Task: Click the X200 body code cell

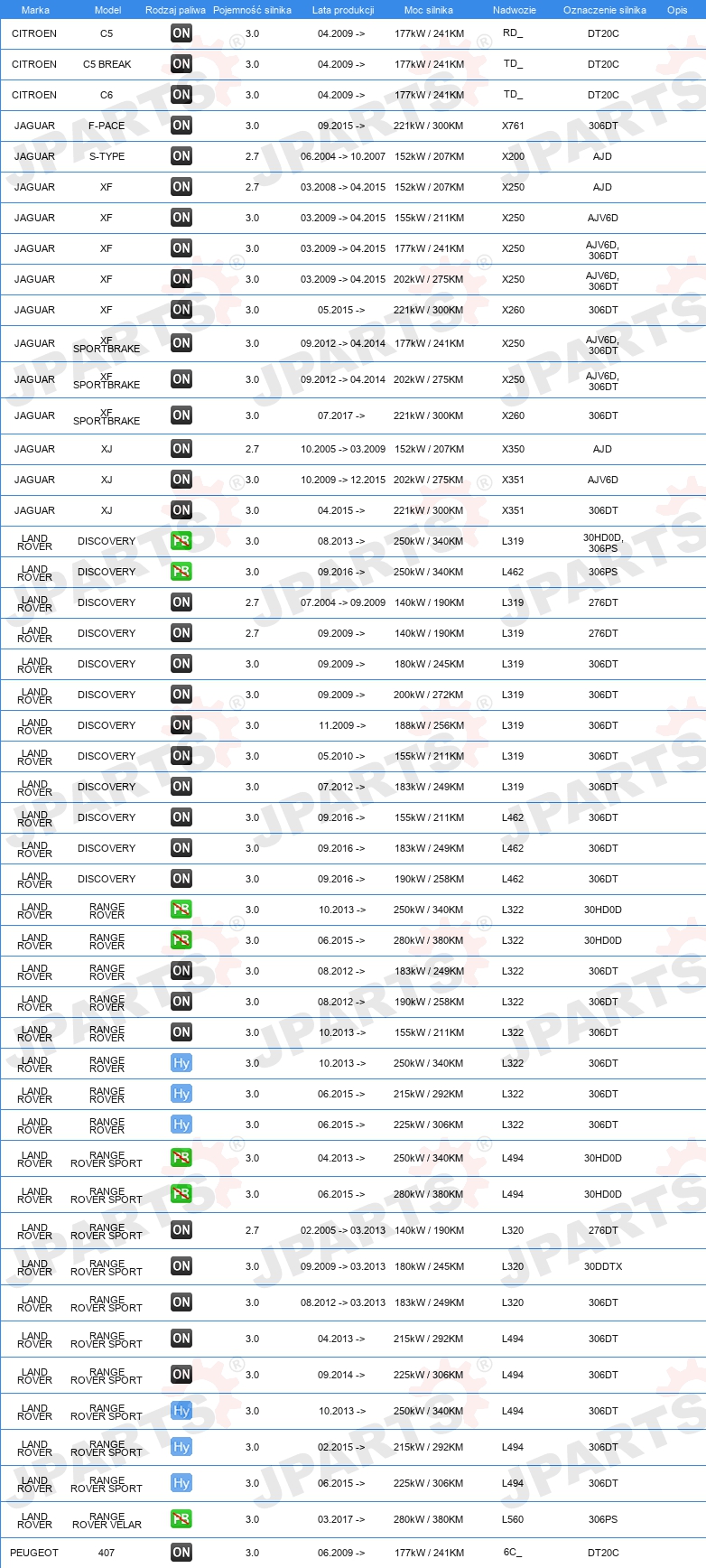Action: coord(513,156)
